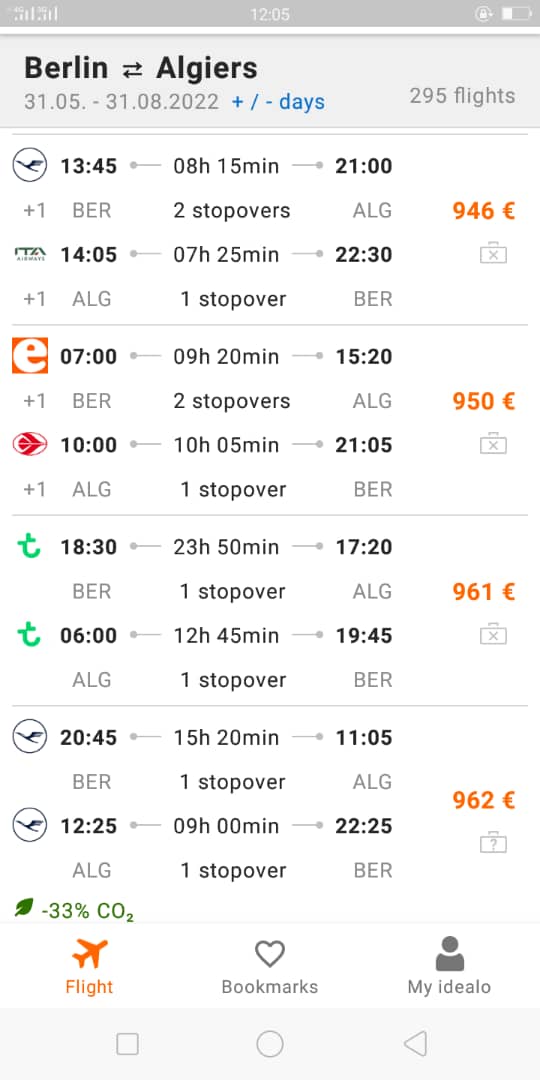Tap the no-baggage icon under 946 €

[x=493, y=254]
